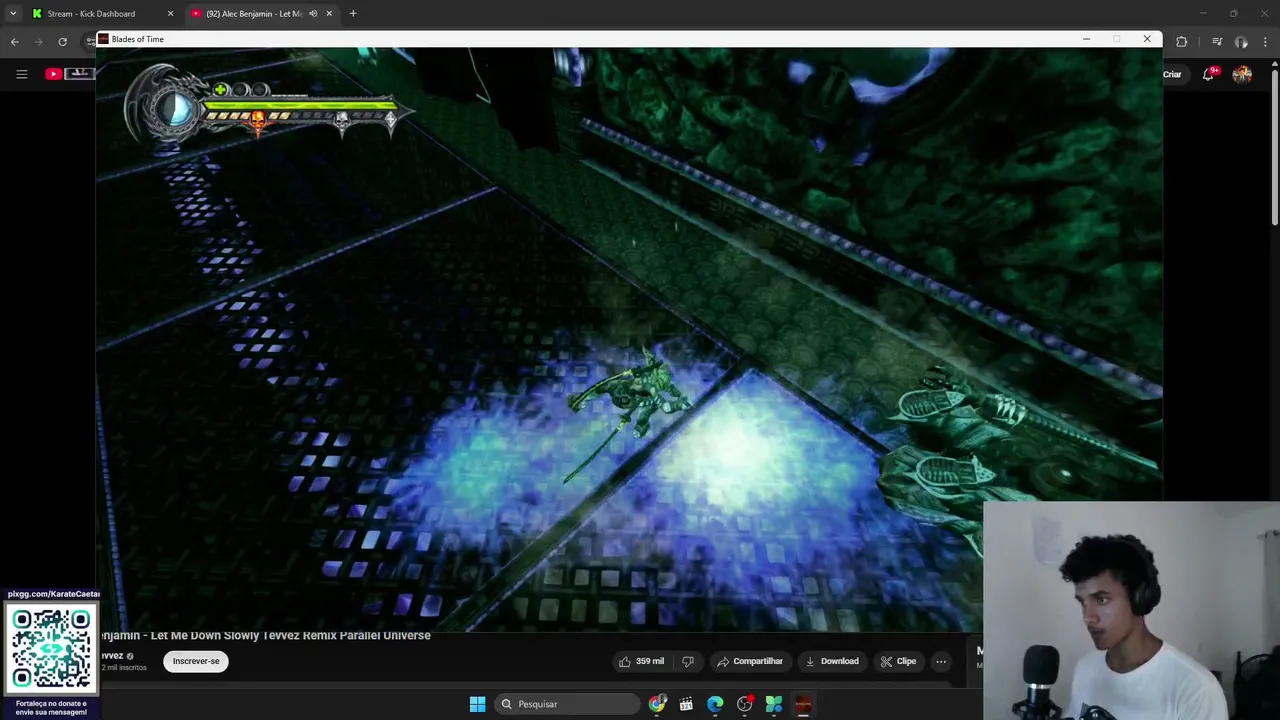Open the video more actions ellipsis
Viewport: 1280px width, 720px height.
coord(940,661)
